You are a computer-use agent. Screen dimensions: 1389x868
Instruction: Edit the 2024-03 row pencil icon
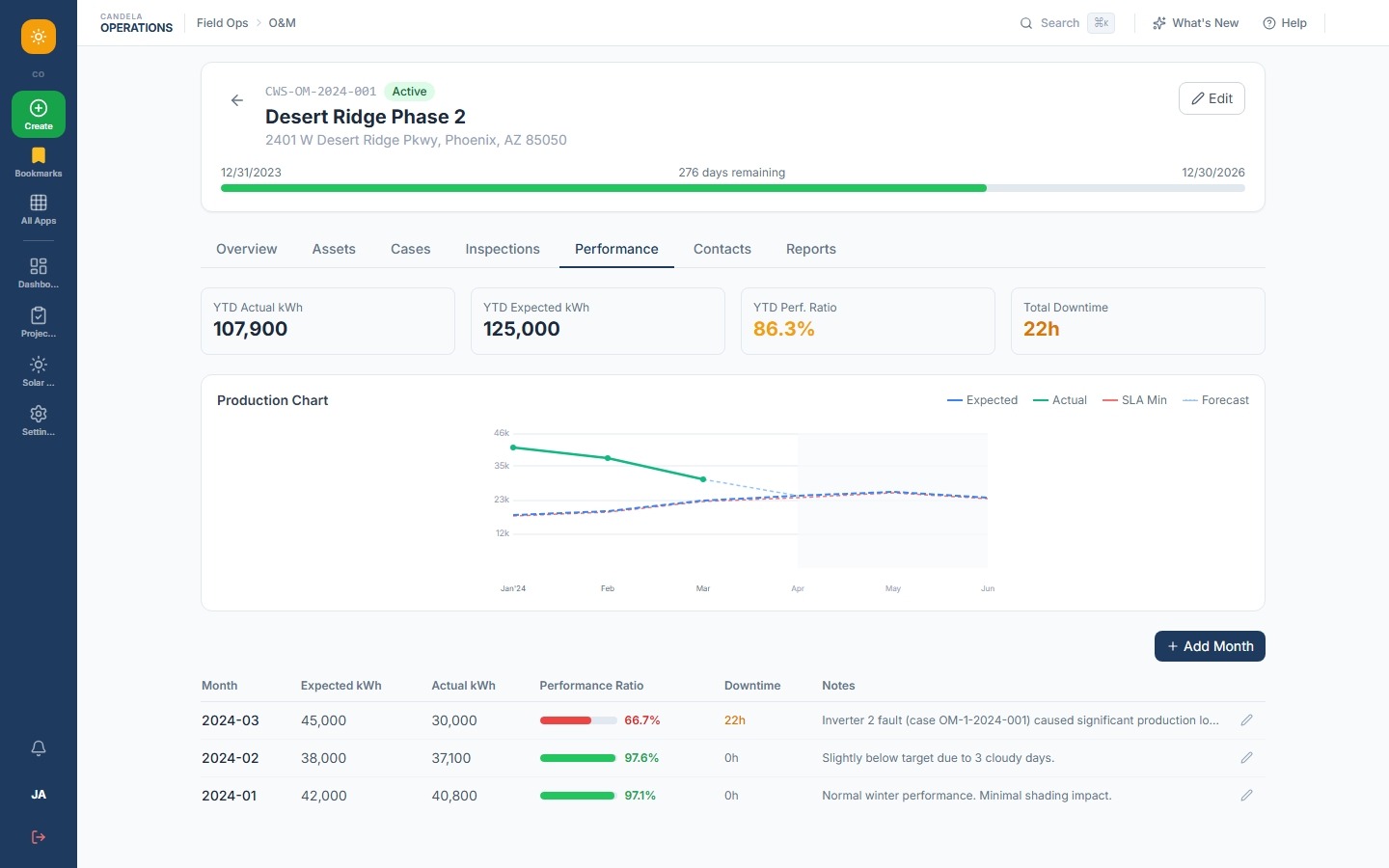1246,720
